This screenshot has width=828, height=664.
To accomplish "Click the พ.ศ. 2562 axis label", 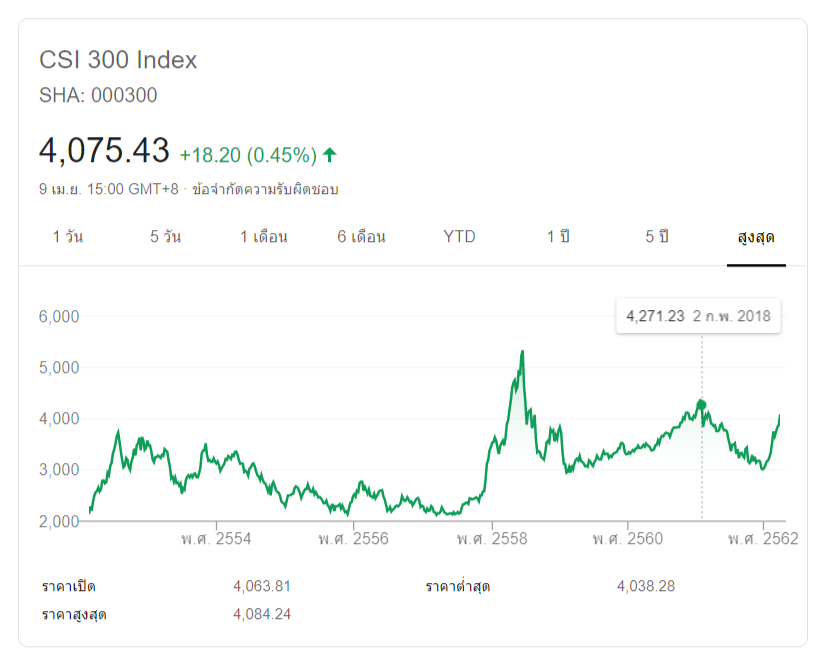I will (763, 539).
